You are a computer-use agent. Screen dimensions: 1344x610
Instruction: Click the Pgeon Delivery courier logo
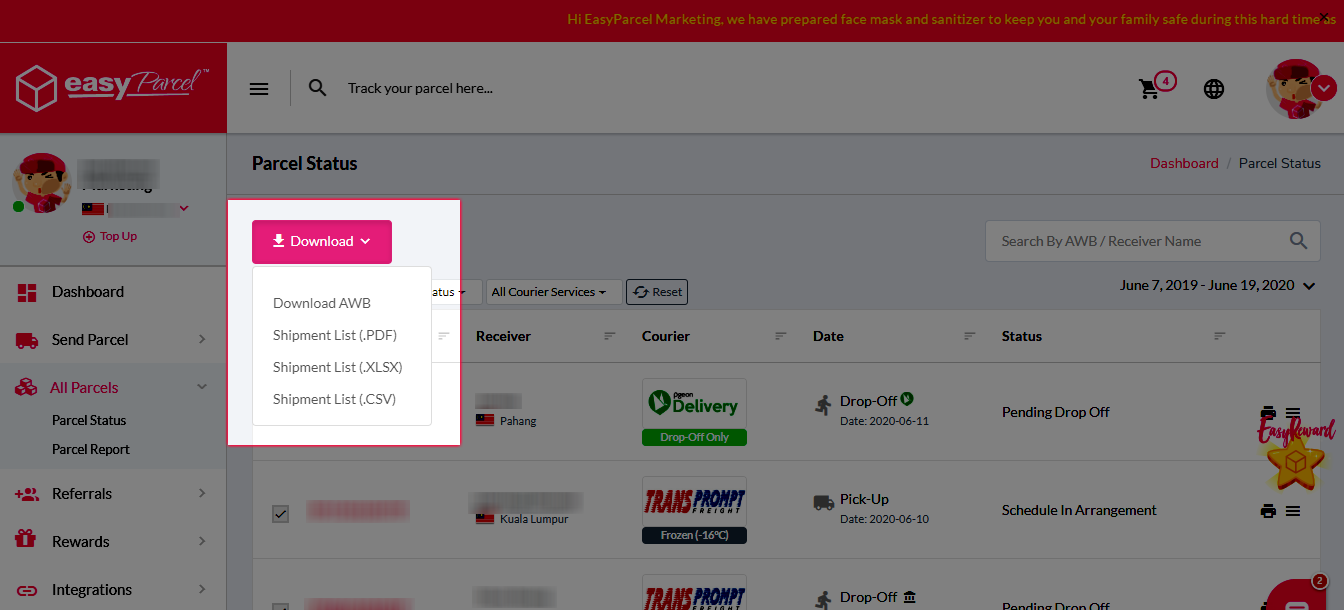click(x=695, y=403)
